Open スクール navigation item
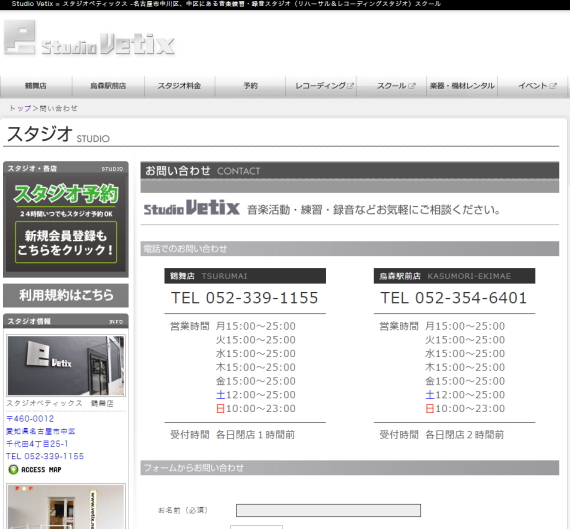Viewport: 570px width, 529px height. click(392, 86)
